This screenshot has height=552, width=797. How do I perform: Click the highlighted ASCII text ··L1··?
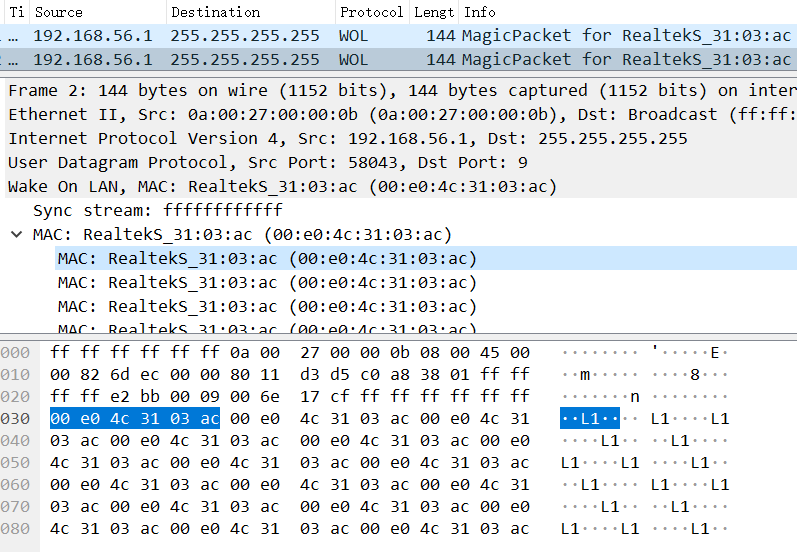pos(589,418)
